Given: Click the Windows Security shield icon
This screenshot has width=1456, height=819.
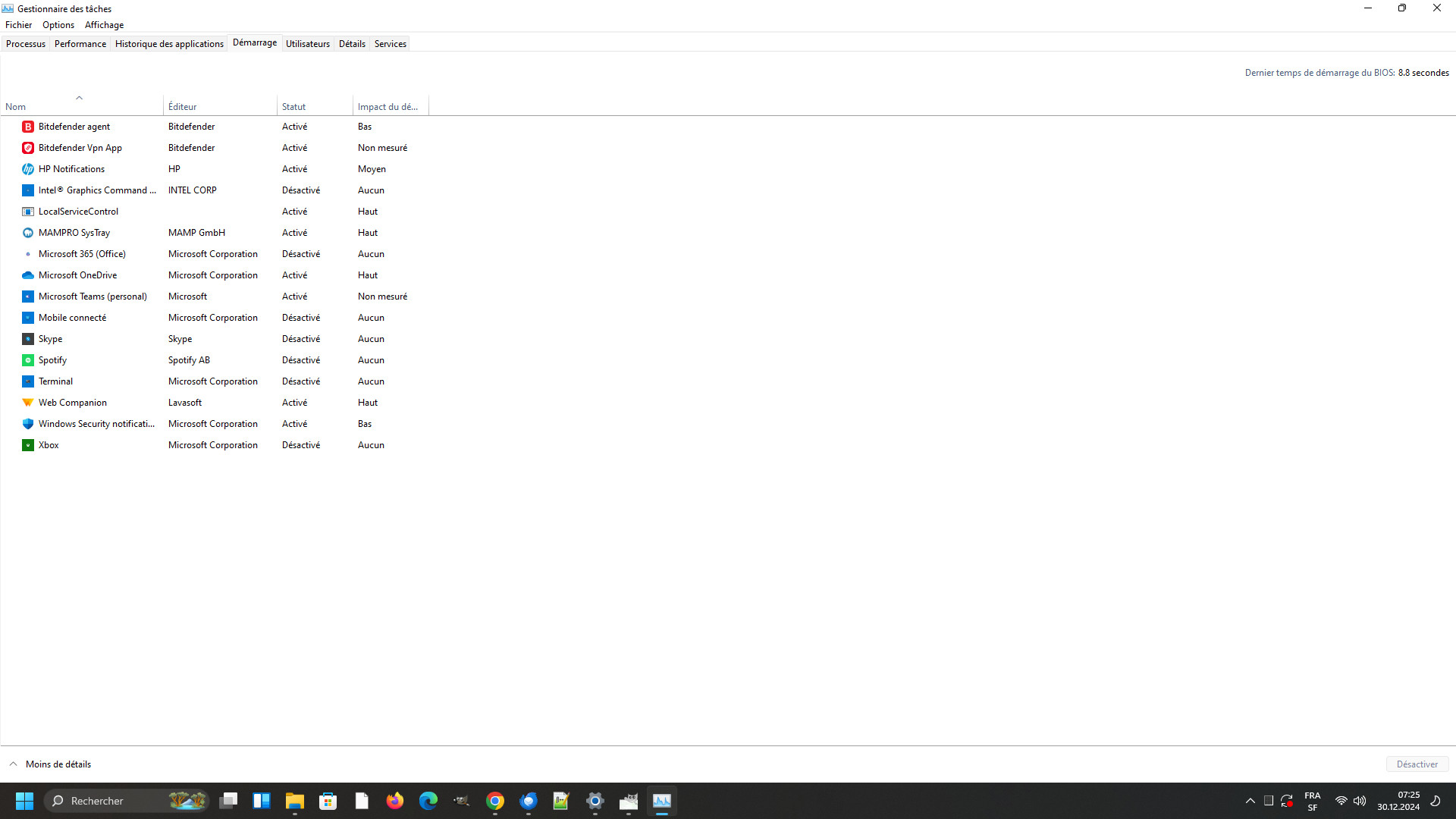Looking at the screenshot, I should point(28,424).
